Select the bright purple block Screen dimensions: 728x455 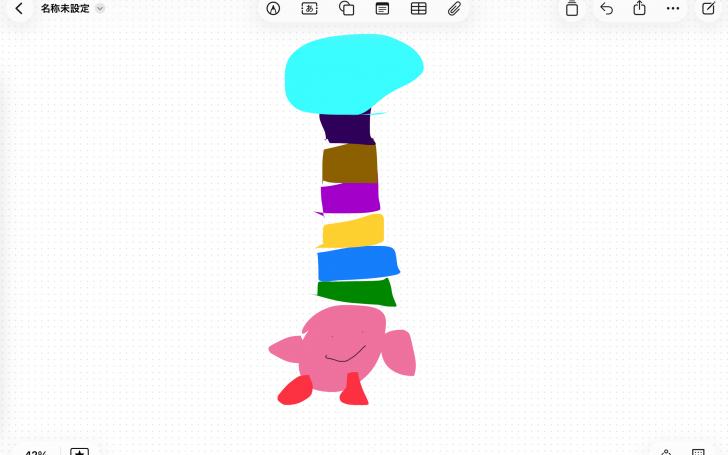coord(350,198)
